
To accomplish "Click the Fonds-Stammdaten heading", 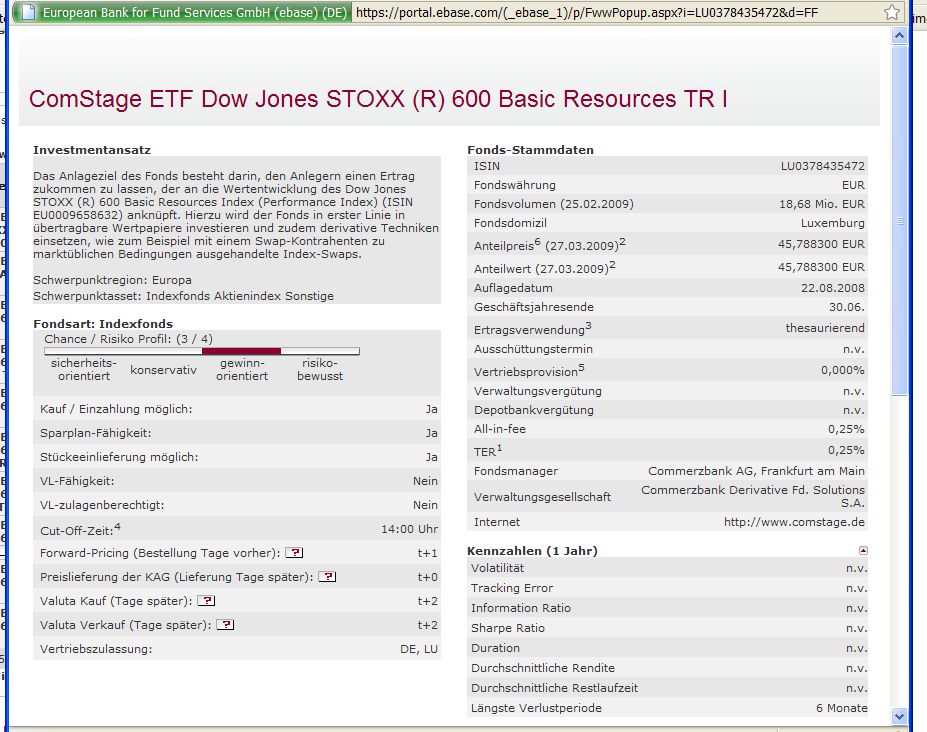I will click(x=530, y=150).
